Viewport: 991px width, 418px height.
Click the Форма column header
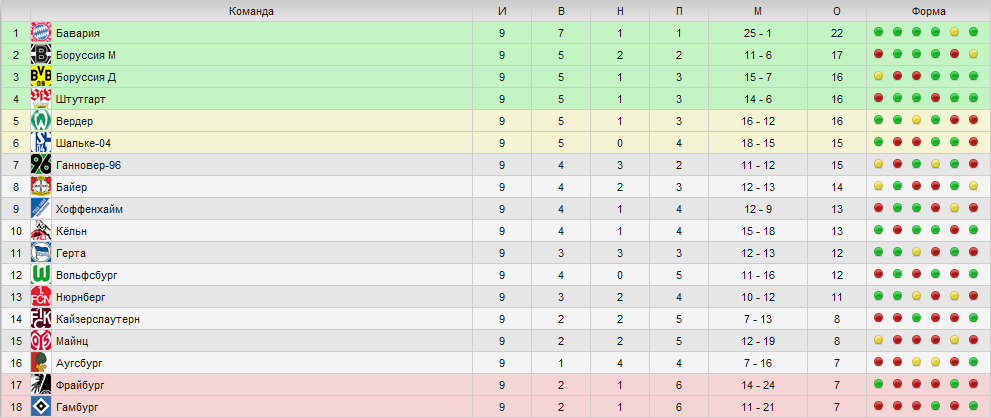(928, 11)
